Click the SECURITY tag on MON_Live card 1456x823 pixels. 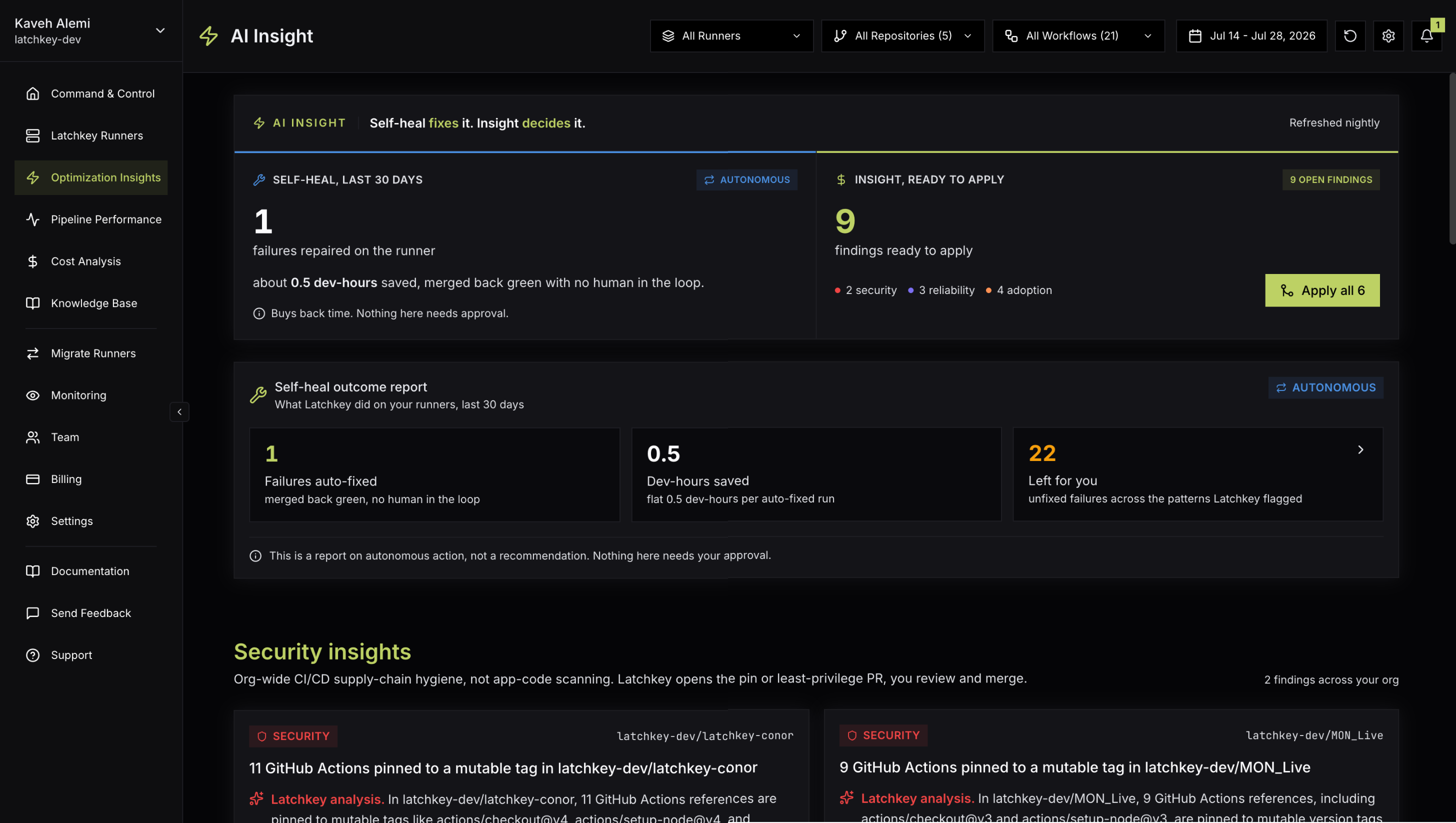coord(883,735)
